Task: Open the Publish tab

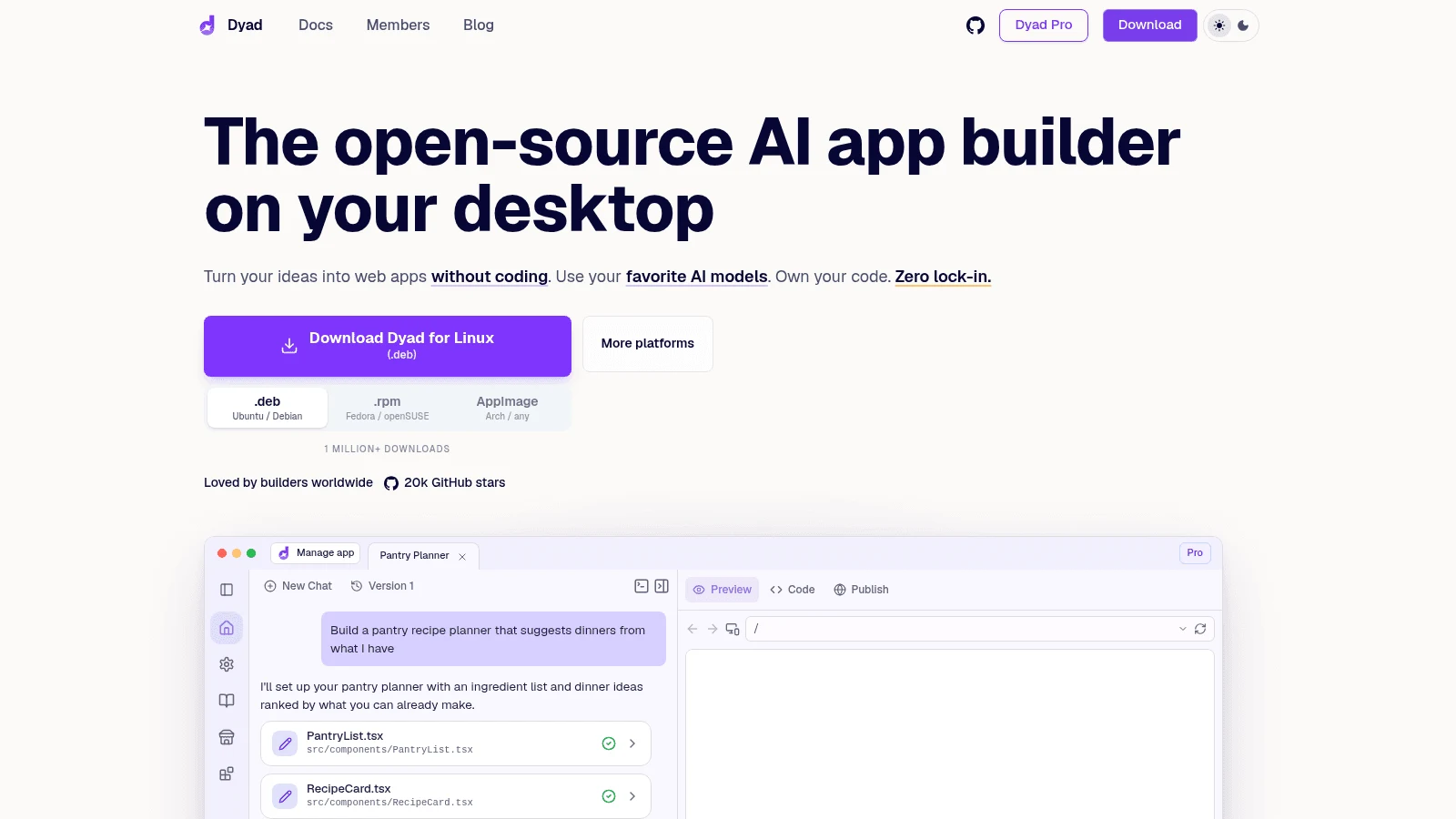Action: [861, 590]
